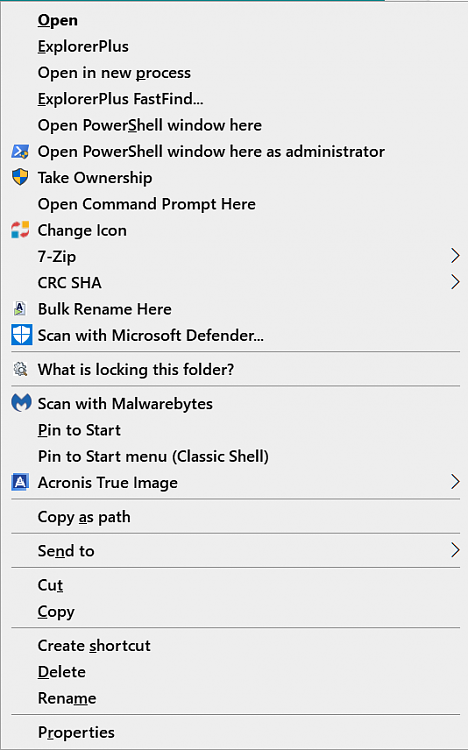
Task: Select the Rename entry
Action: (67, 698)
